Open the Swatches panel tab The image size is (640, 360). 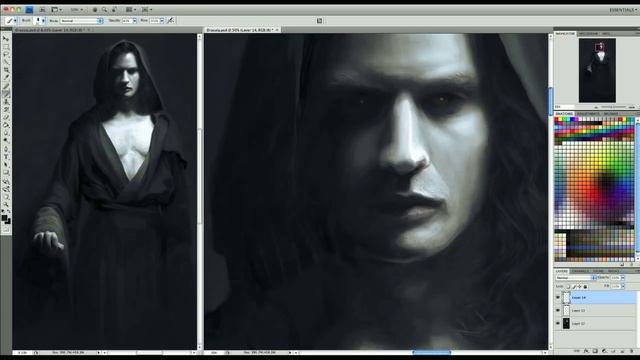564,113
